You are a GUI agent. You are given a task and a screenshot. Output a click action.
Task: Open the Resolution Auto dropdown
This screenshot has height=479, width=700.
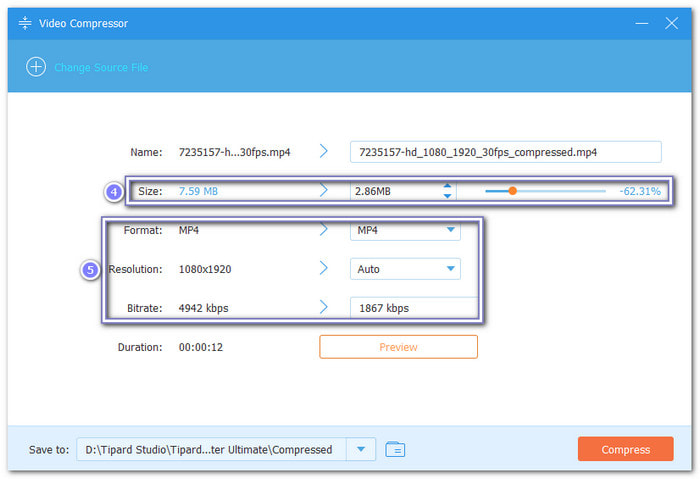tap(450, 269)
